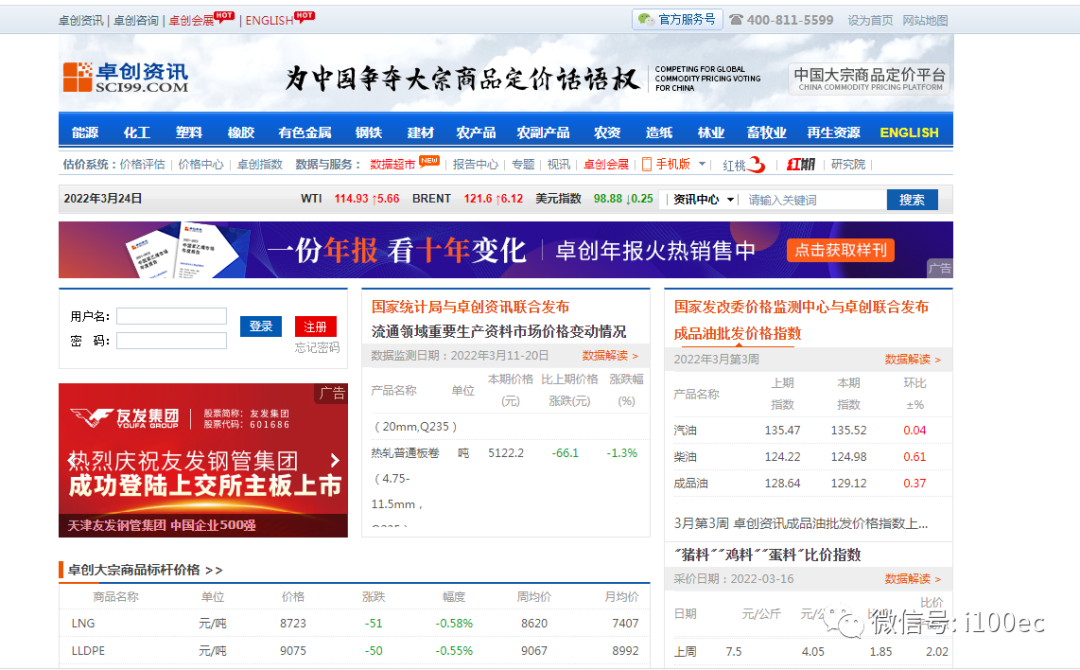Focus the 密码 password field

pyautogui.click(x=172, y=341)
